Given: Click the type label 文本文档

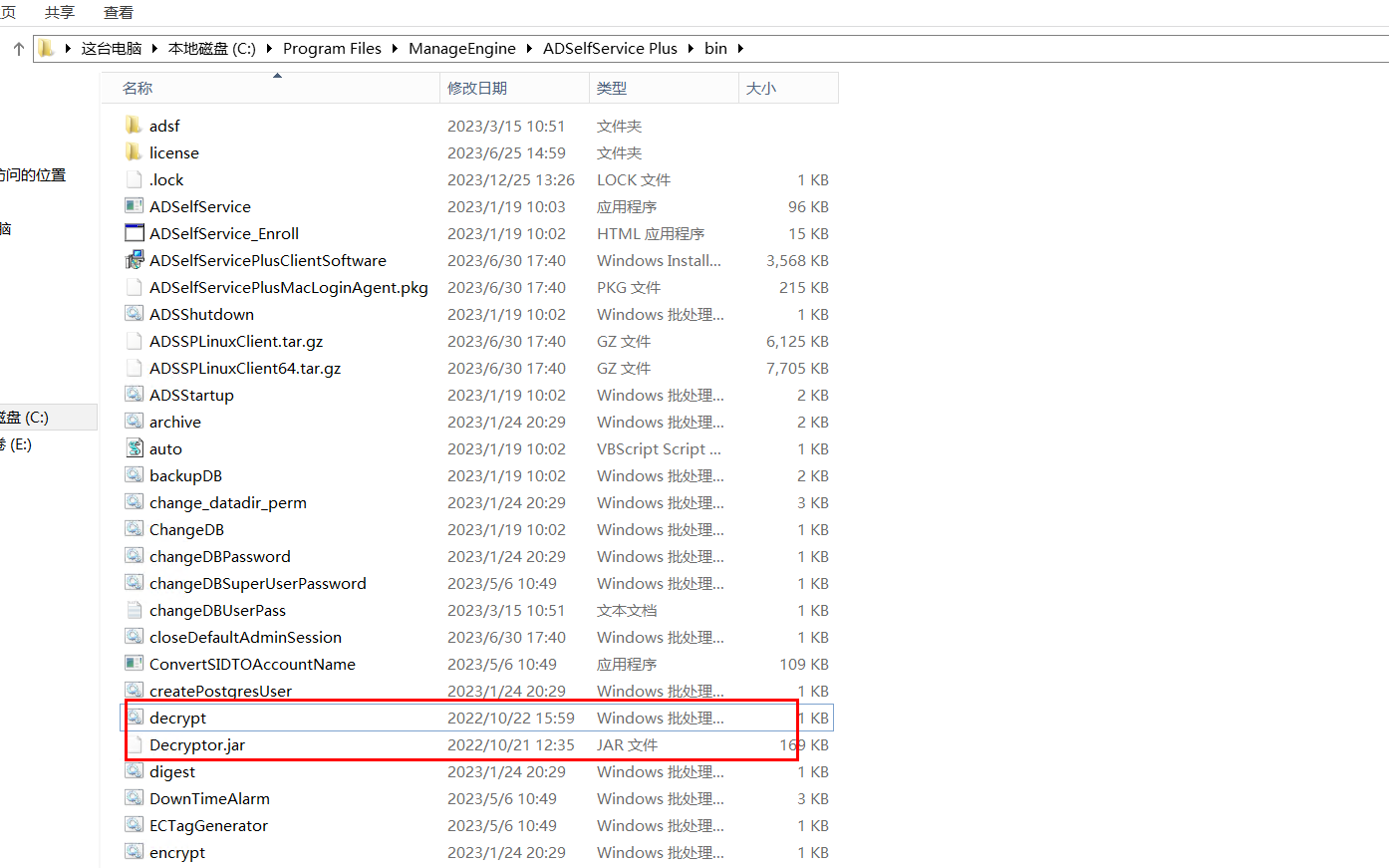Looking at the screenshot, I should point(627,610).
